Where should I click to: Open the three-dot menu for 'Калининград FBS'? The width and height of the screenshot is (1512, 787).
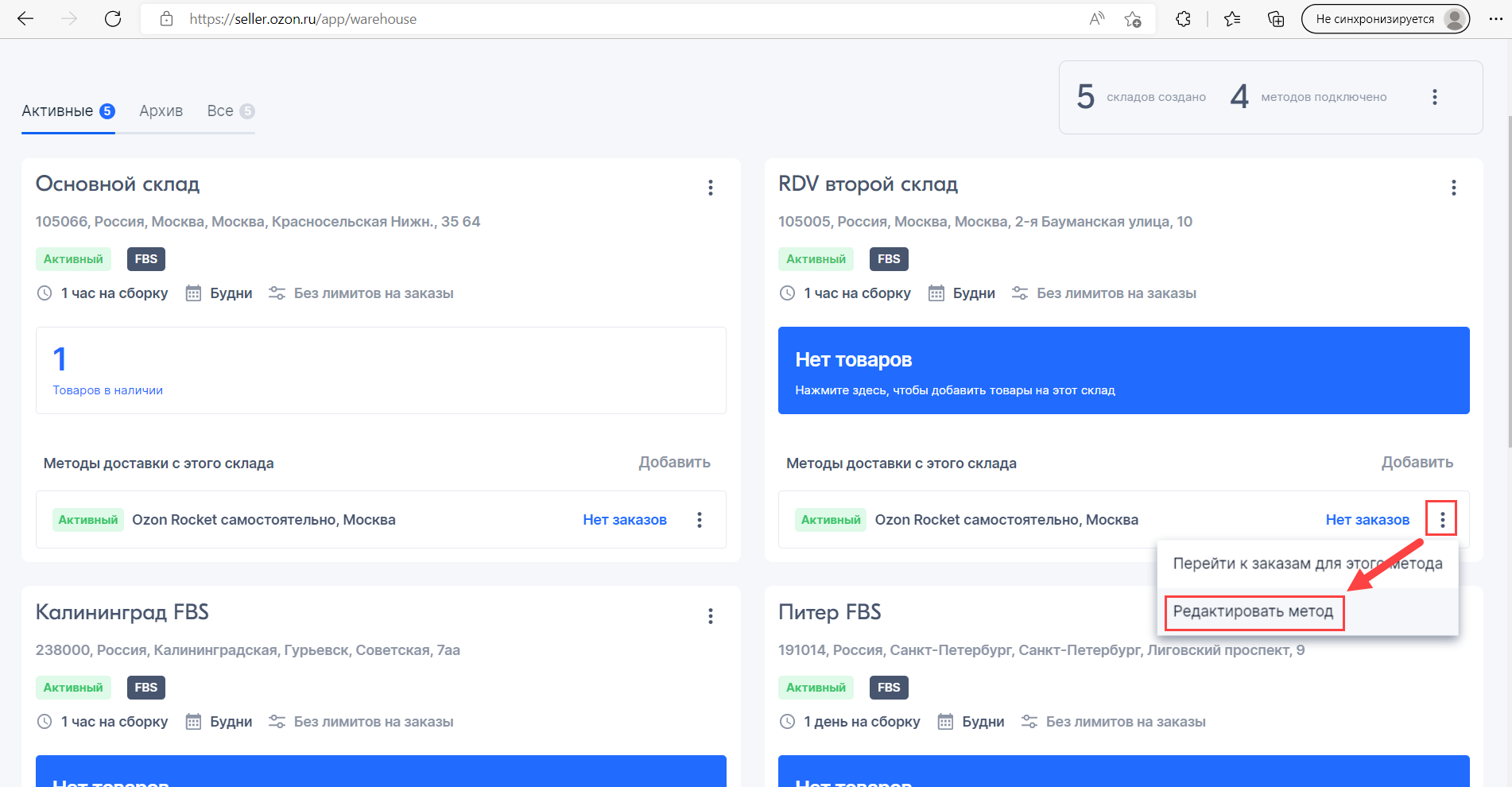tap(711, 616)
